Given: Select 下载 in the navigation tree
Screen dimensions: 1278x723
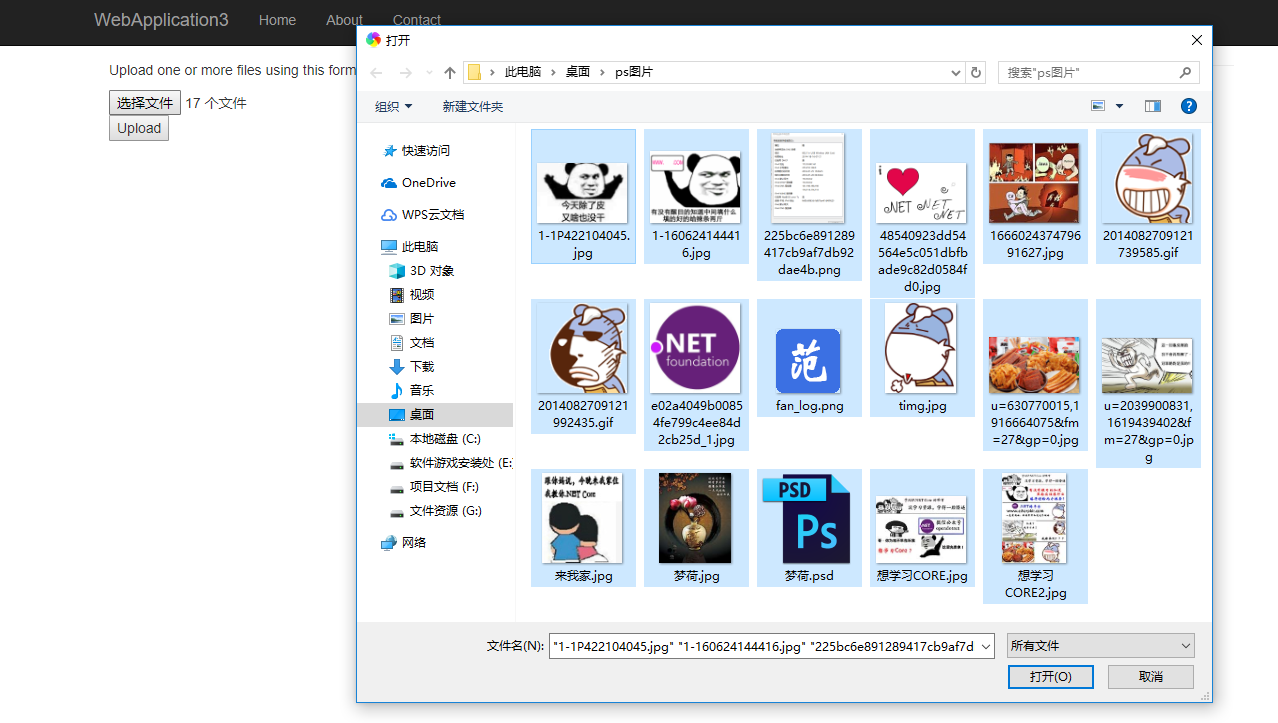Looking at the screenshot, I should [422, 367].
